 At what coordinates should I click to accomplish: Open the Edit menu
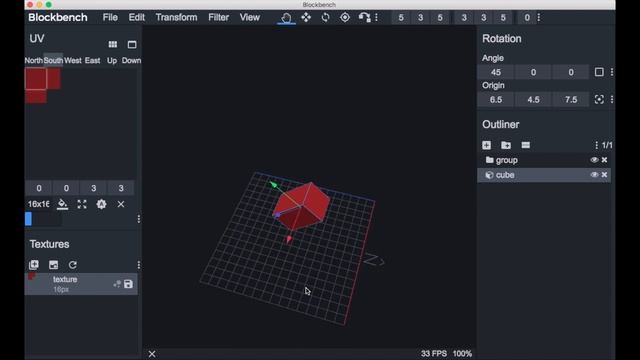[136, 18]
